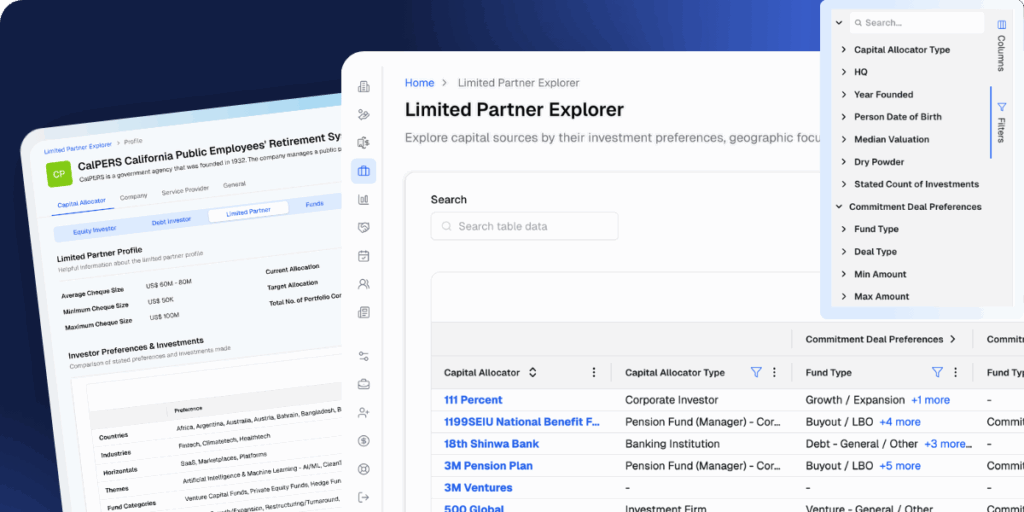Select the highlighted suitcase icon in sidebar
This screenshot has height=512, width=1024.
pyautogui.click(x=364, y=171)
